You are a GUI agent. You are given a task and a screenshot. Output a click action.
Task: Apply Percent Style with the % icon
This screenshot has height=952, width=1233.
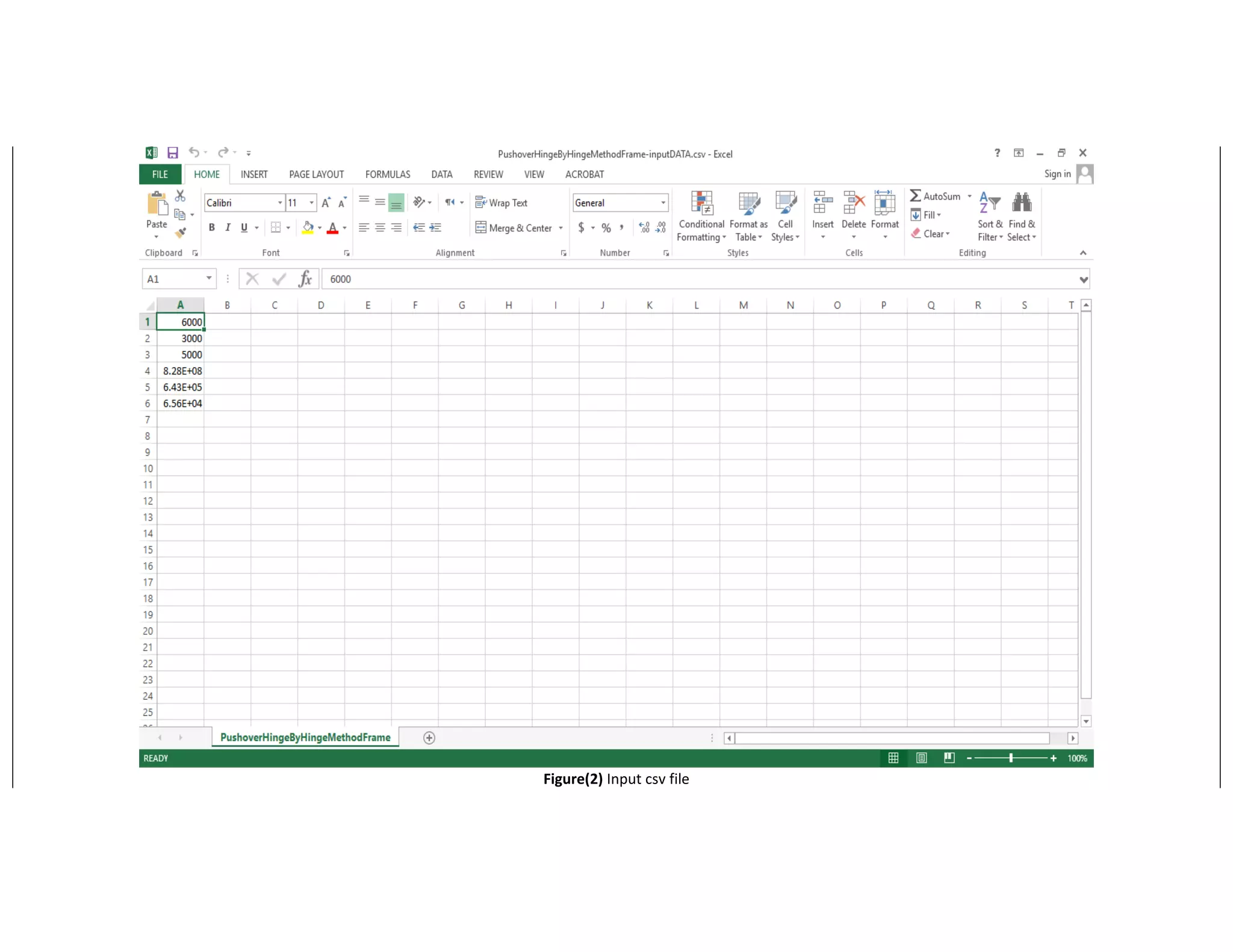606,228
